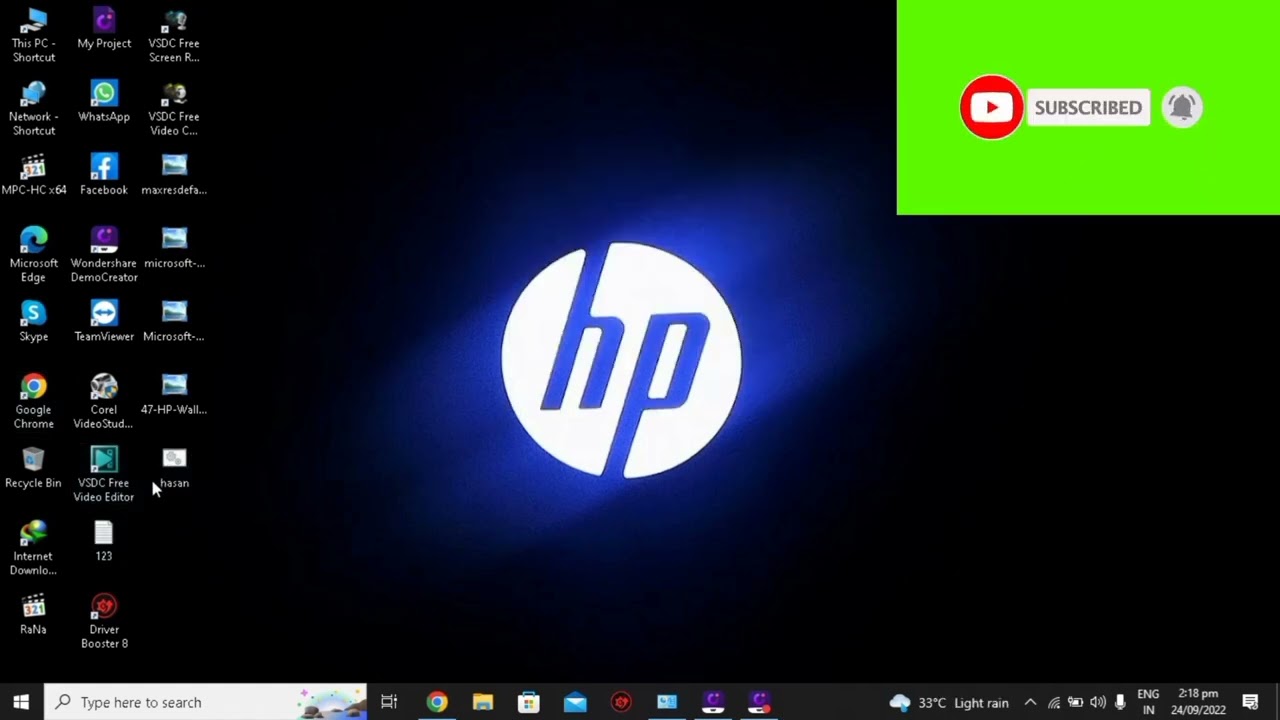Click the YouTube SUBSCRIBED button
This screenshot has height=720, width=1280.
1088,108
